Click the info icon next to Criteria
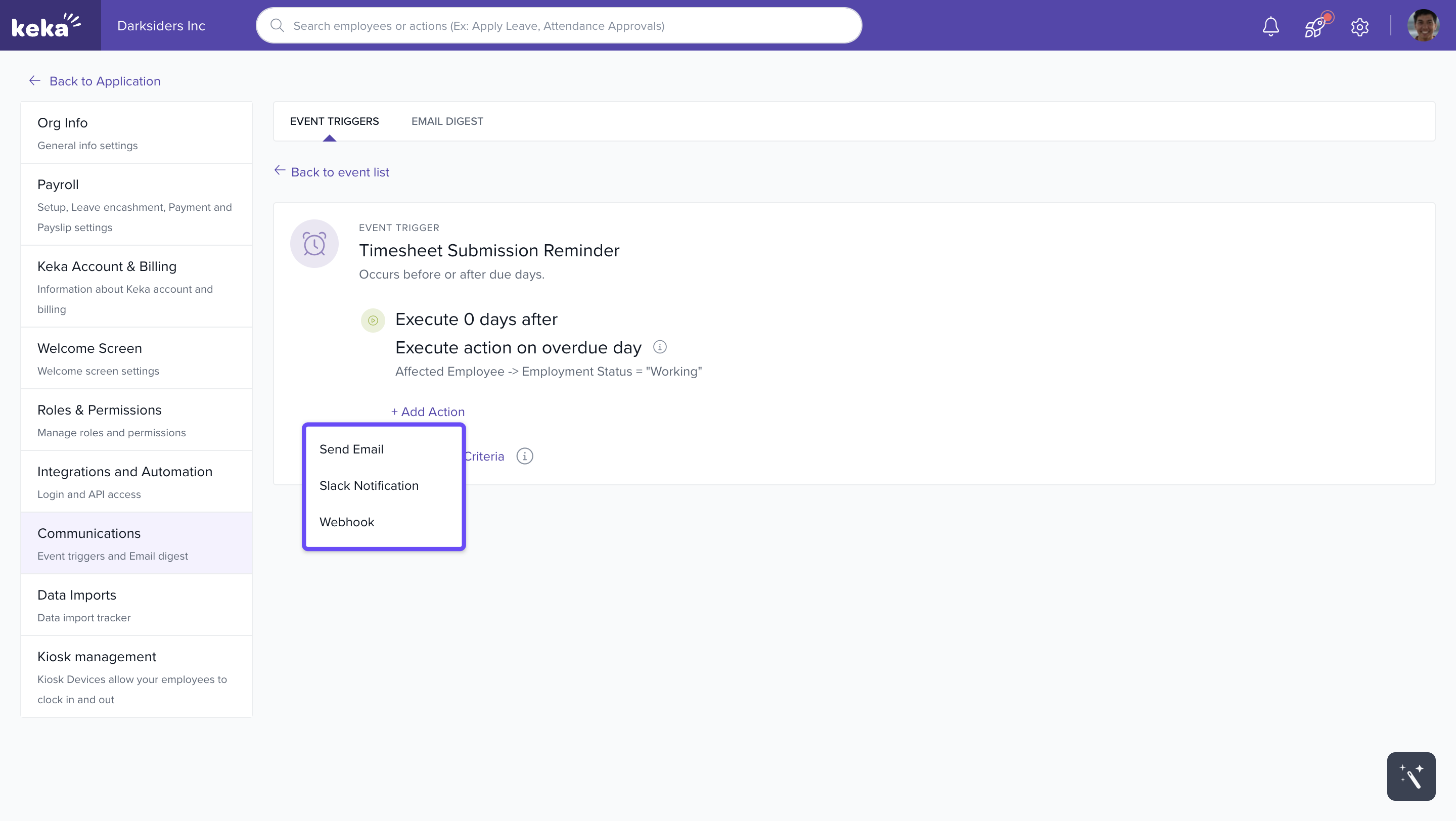 525,456
